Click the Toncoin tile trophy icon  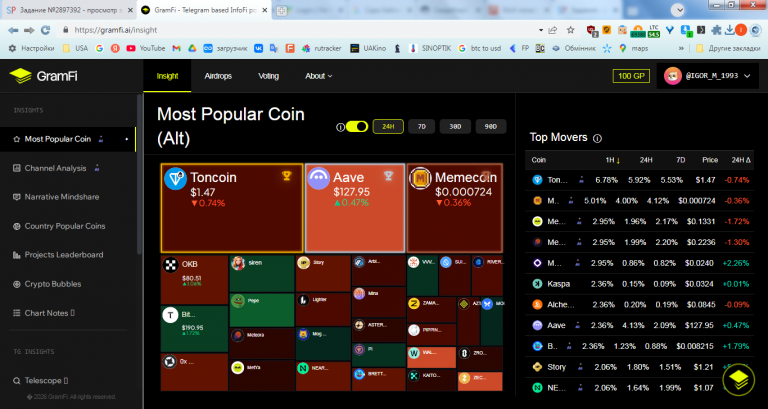click(287, 176)
